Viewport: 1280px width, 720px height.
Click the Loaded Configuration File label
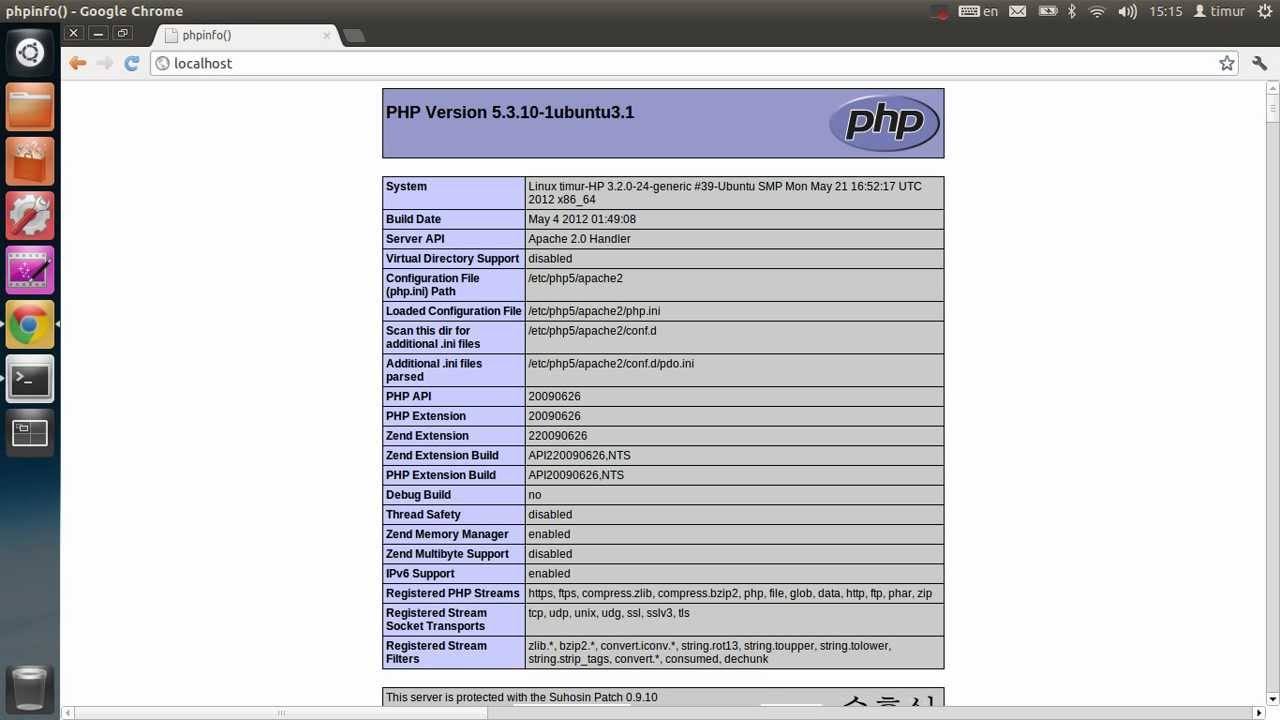pos(454,311)
